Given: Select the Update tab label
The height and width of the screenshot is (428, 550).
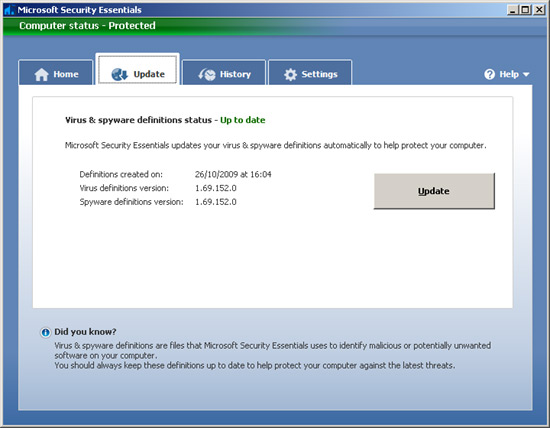Looking at the screenshot, I should [149, 74].
